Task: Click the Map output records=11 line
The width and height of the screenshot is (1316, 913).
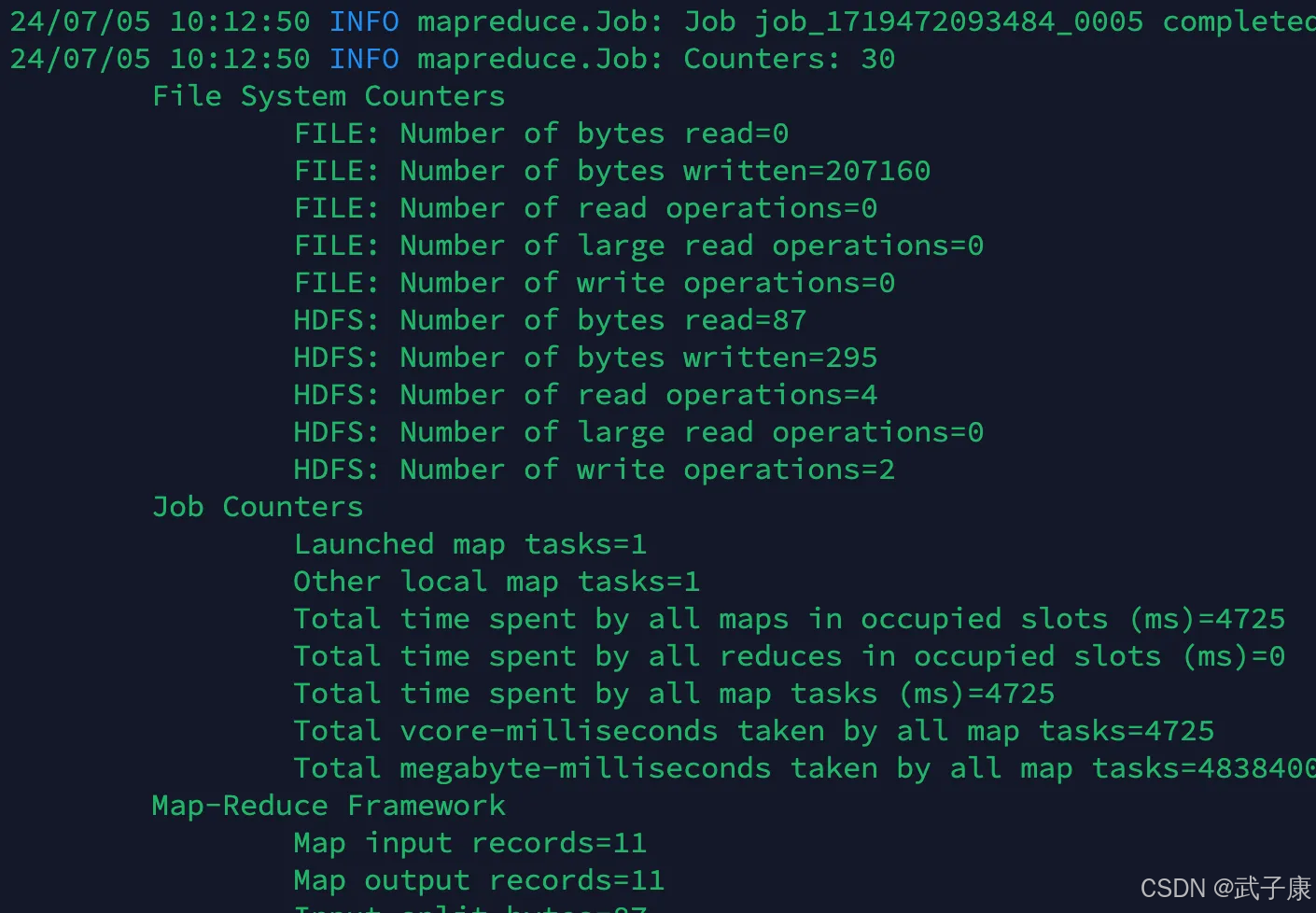Action: pos(479,880)
